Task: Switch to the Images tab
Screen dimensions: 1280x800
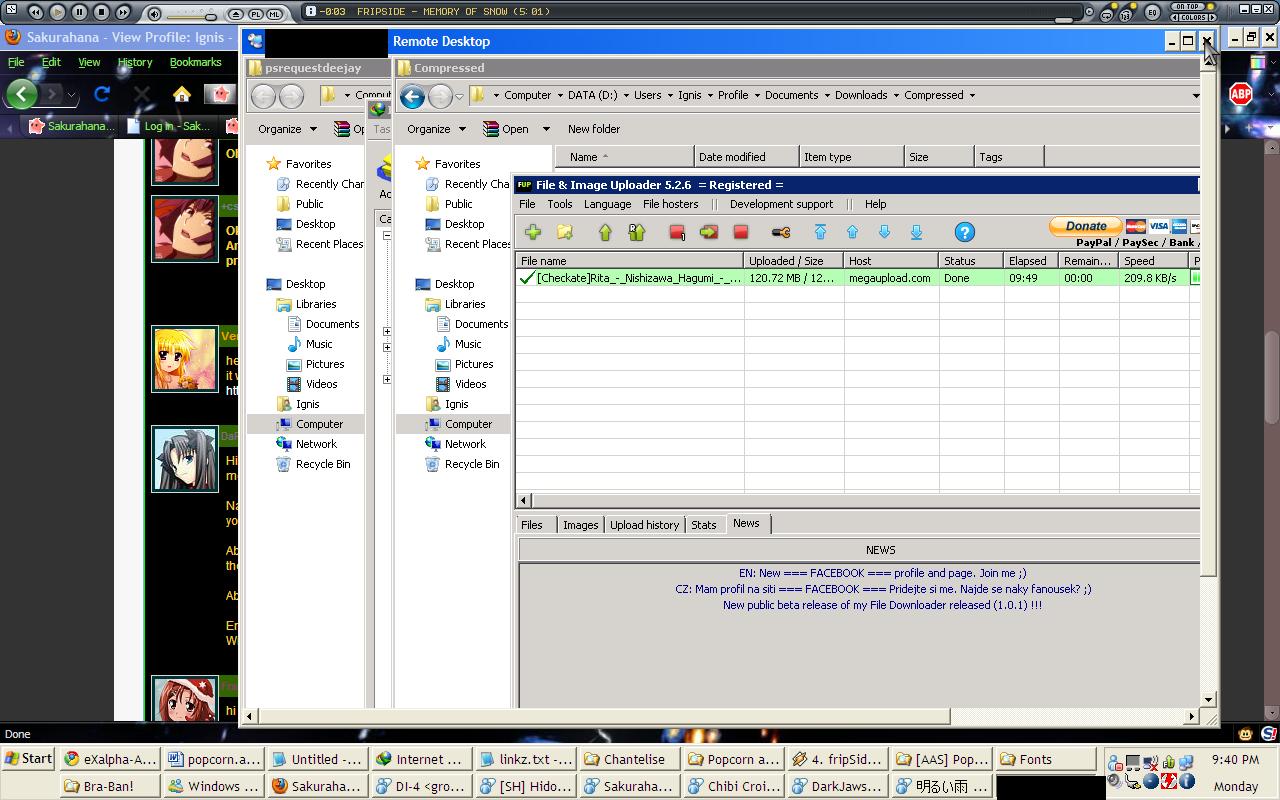Action: click(x=580, y=525)
